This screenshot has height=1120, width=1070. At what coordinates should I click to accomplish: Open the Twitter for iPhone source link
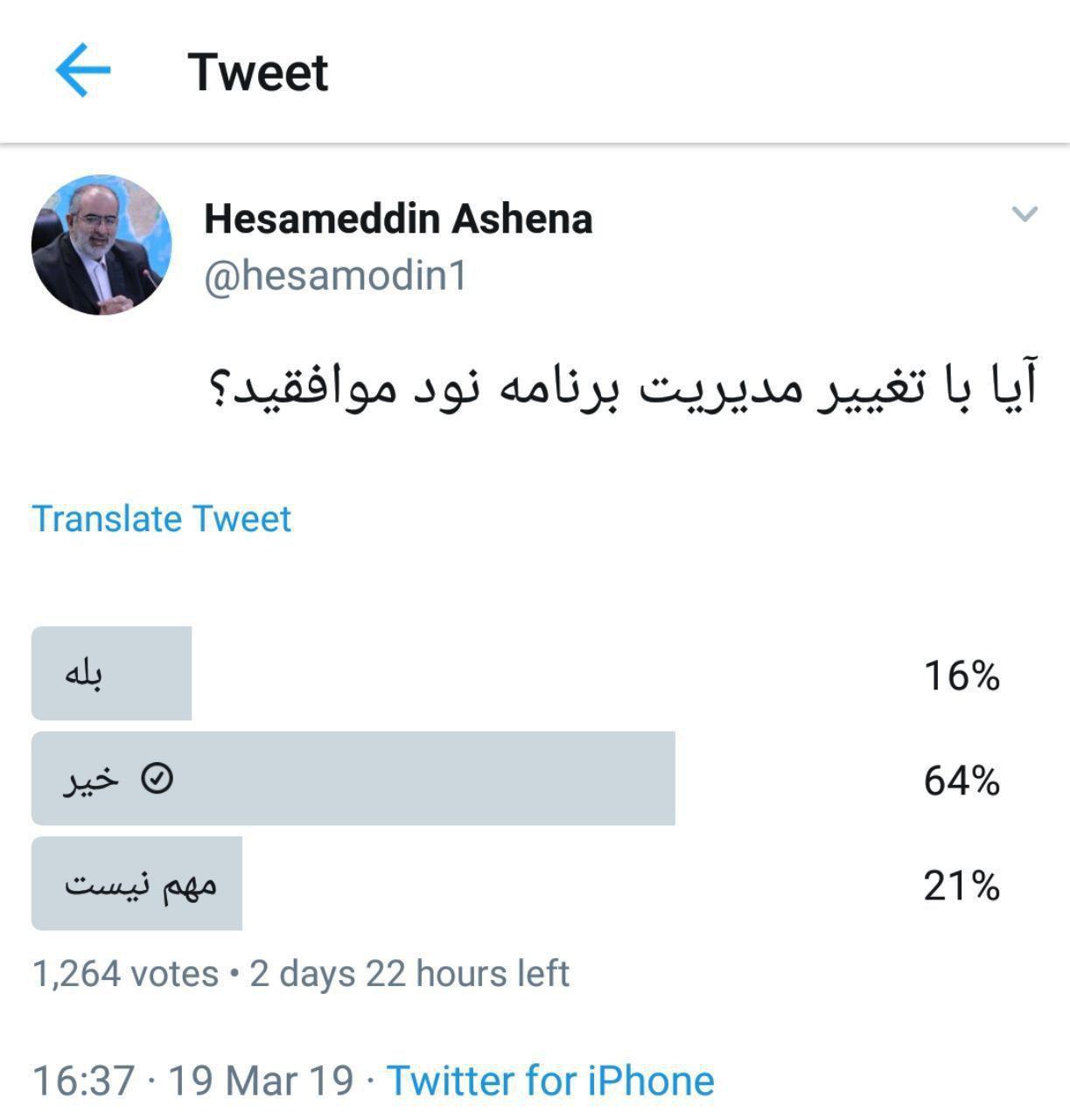tap(550, 1081)
